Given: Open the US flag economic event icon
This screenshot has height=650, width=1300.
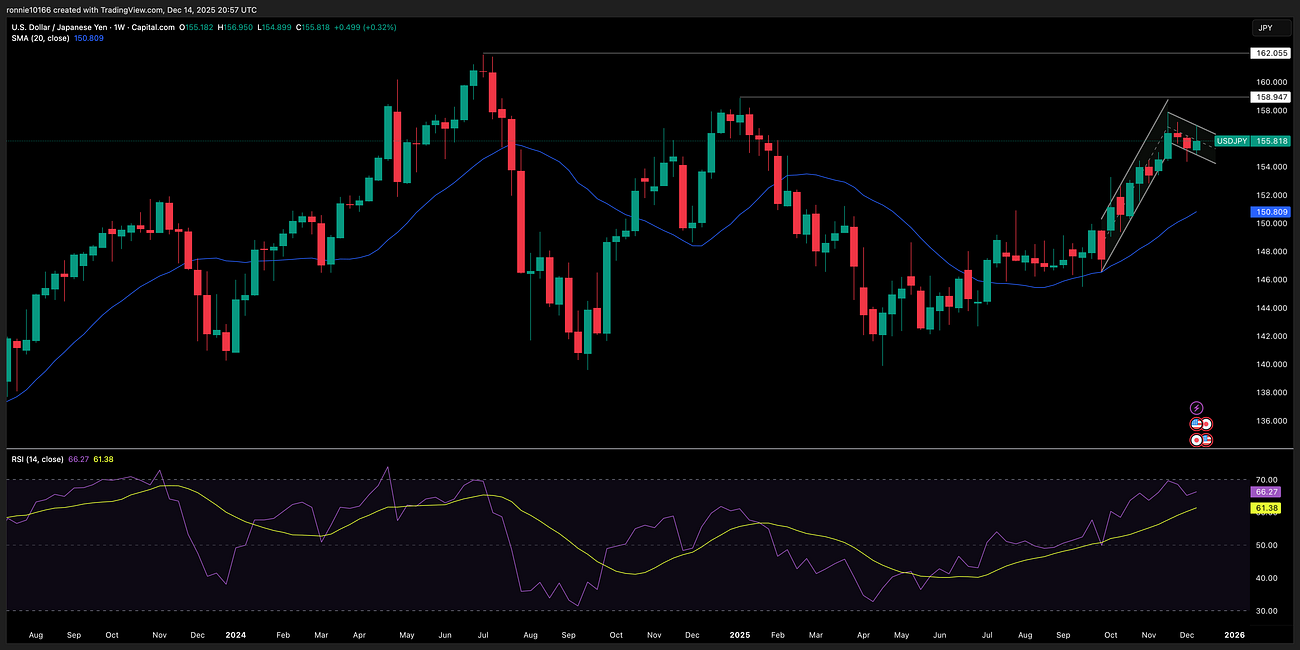Looking at the screenshot, I should (1196, 423).
